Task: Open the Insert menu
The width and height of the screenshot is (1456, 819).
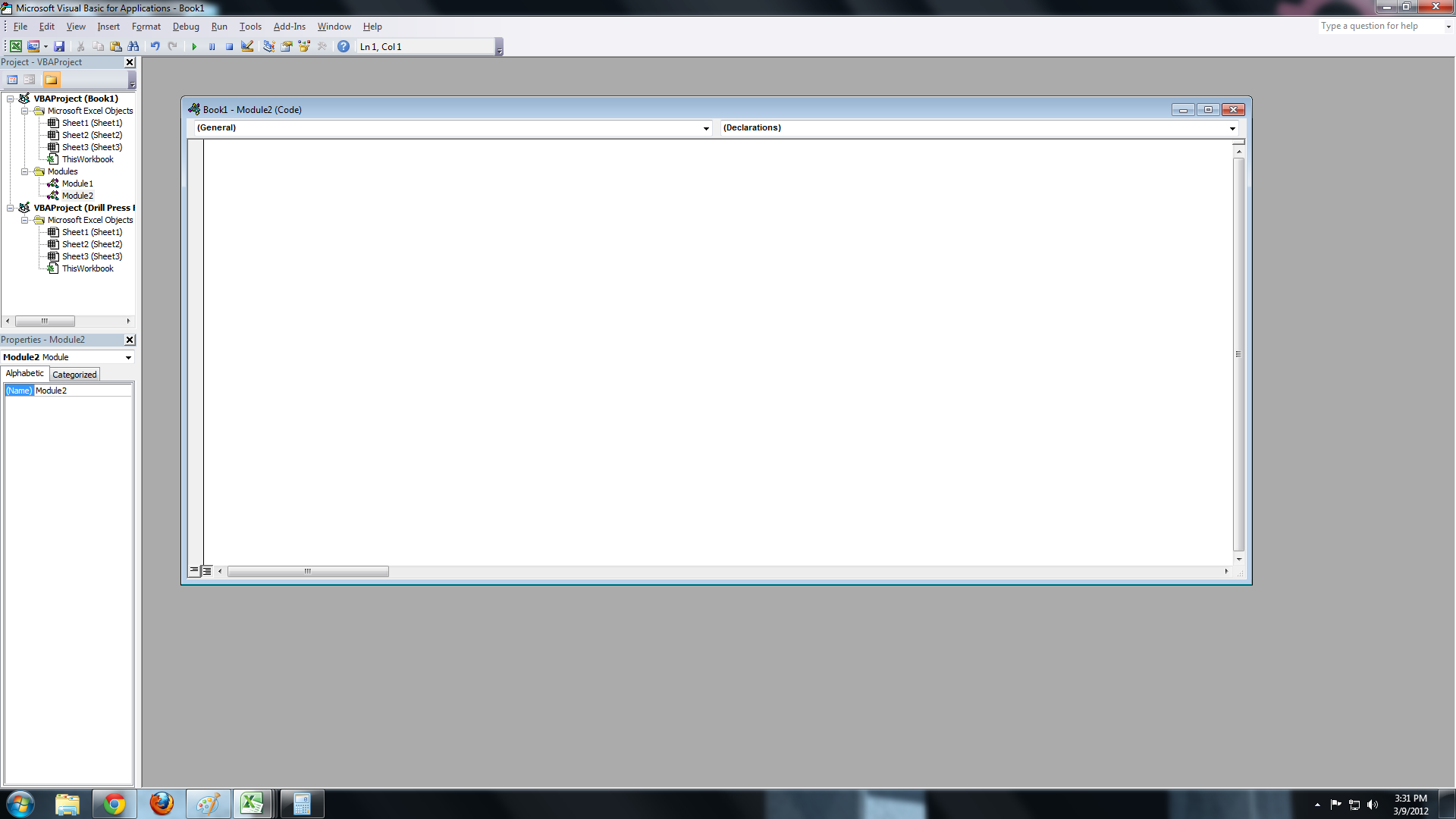Action: click(x=109, y=26)
